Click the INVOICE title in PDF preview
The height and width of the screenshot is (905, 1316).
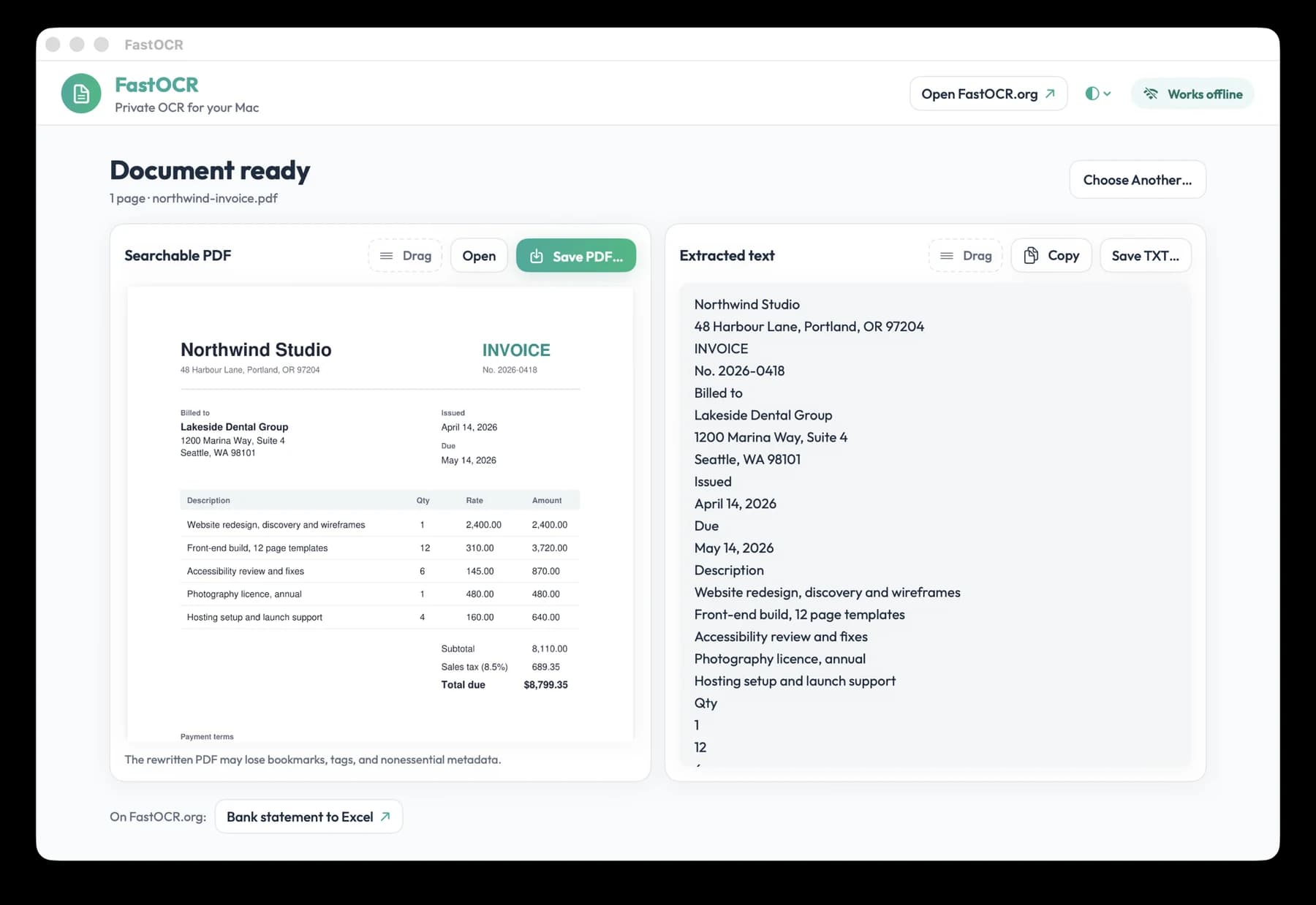[516, 350]
